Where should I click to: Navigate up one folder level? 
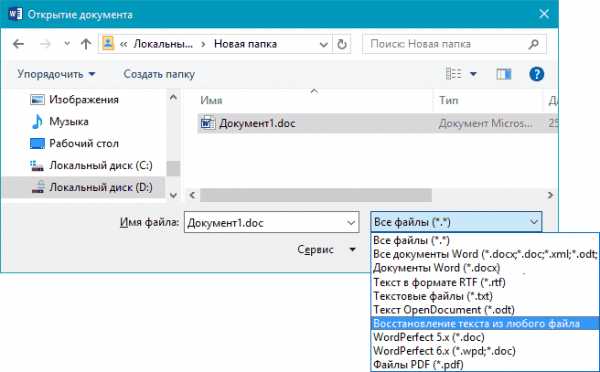pos(86,44)
